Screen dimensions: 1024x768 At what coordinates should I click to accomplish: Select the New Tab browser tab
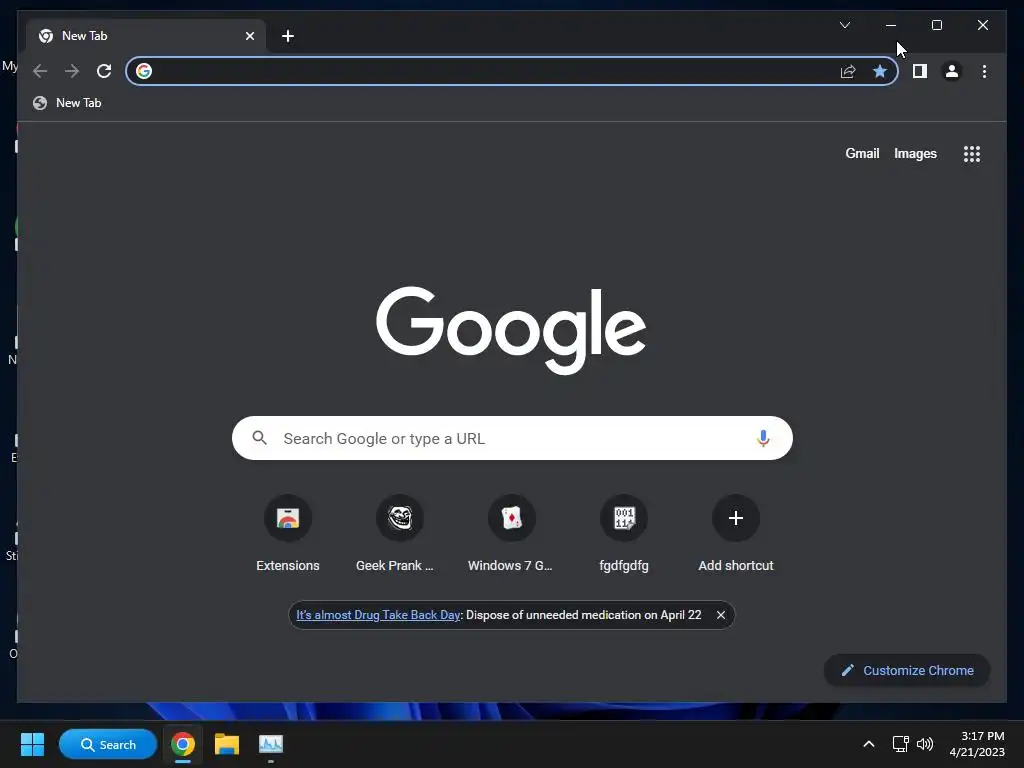click(147, 36)
